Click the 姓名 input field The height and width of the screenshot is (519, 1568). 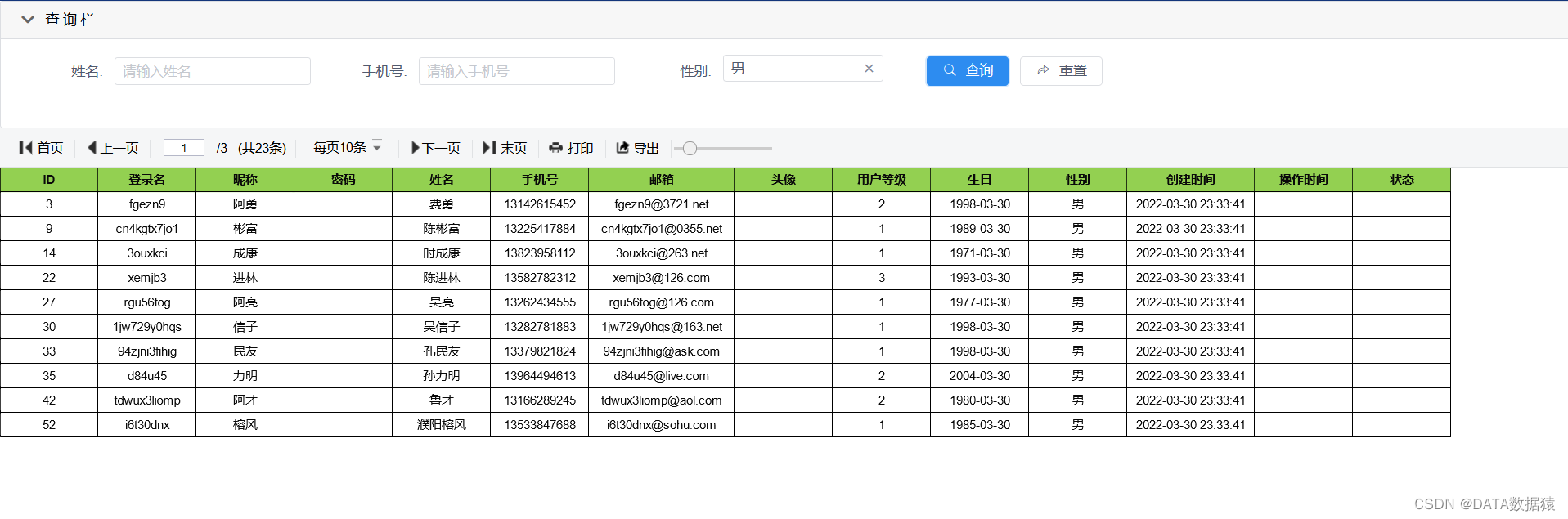(x=213, y=71)
